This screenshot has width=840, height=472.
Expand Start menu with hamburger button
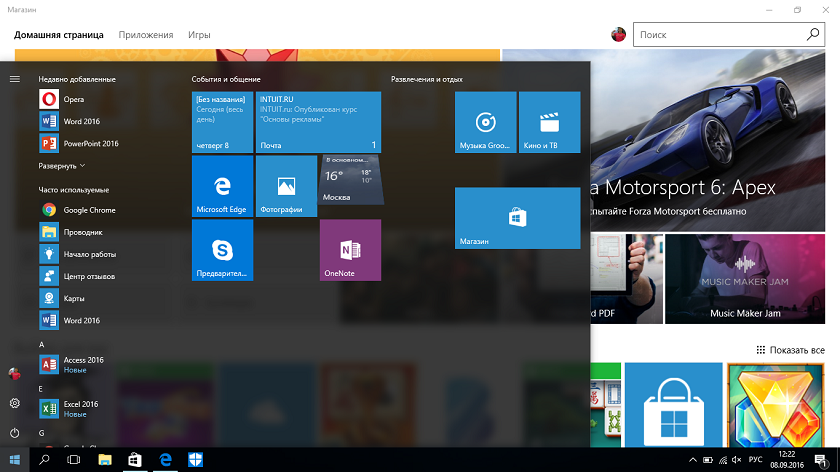pyautogui.click(x=14, y=79)
